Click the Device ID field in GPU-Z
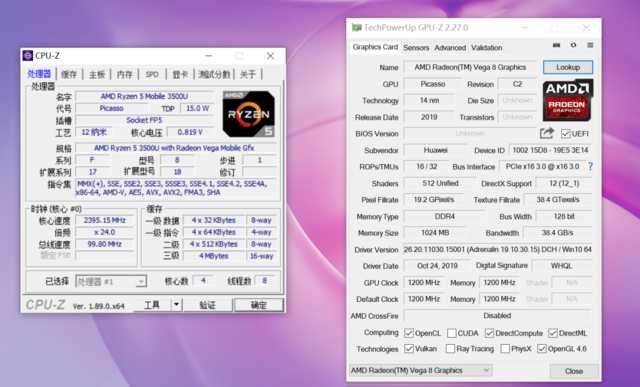 [550, 150]
